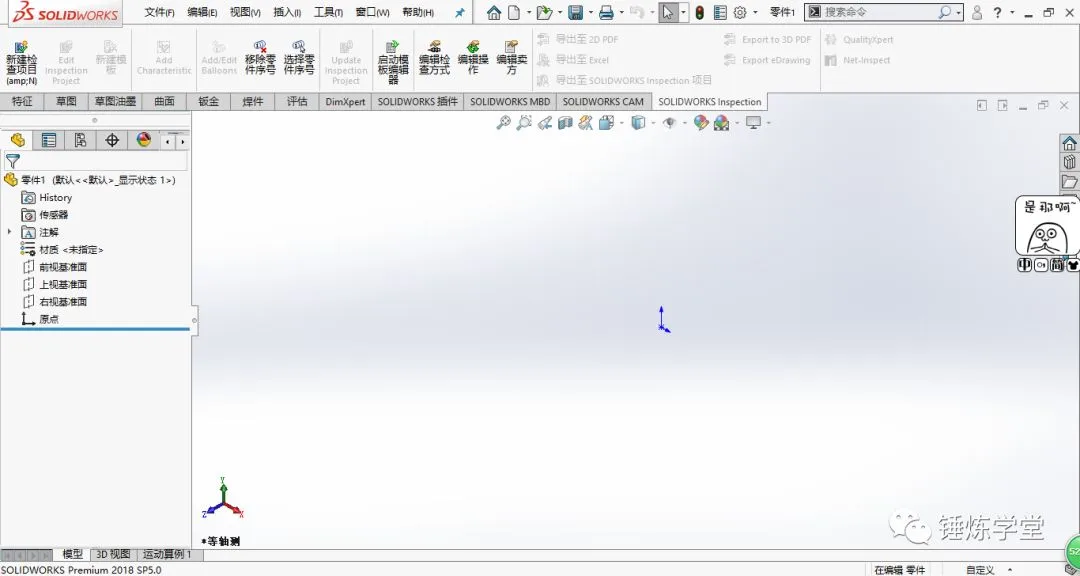Open the 窗口(W) menu
Image resolution: width=1080 pixels, height=576 pixels.
point(373,12)
